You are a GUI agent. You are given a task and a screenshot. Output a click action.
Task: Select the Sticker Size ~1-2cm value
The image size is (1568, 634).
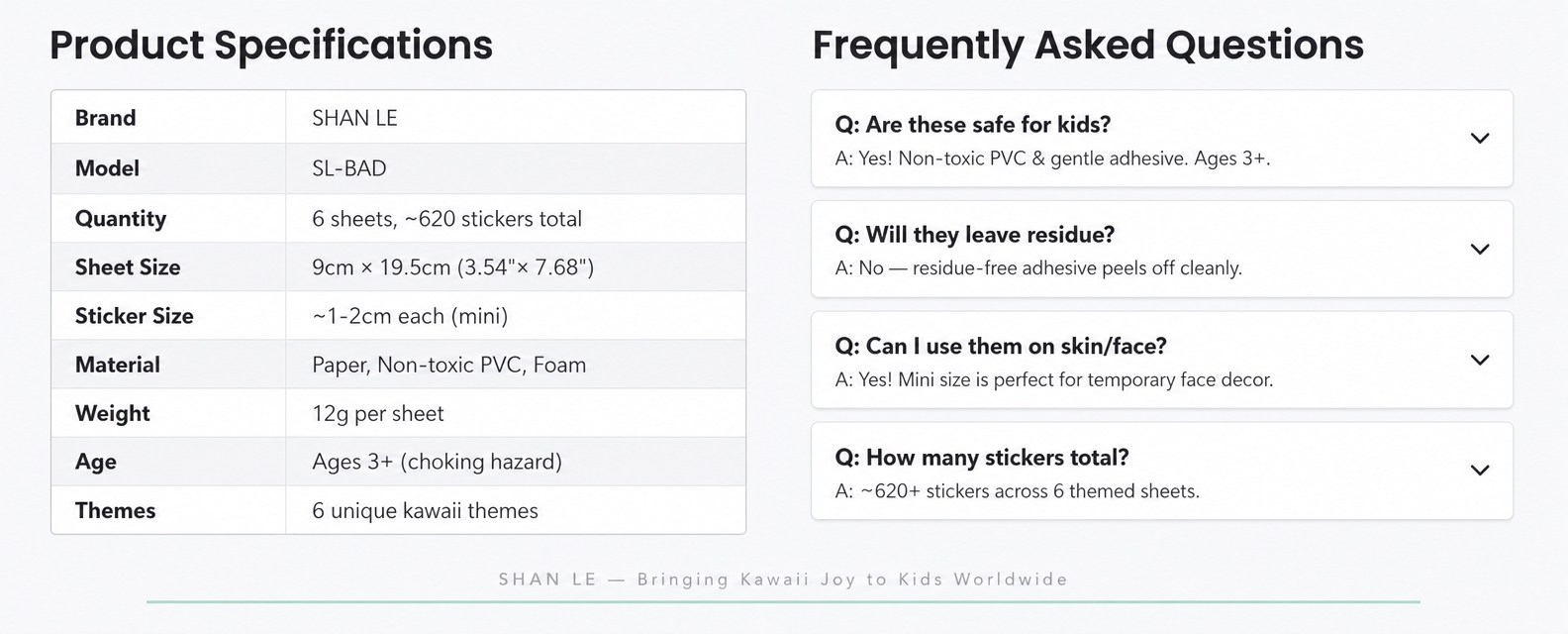point(516,315)
